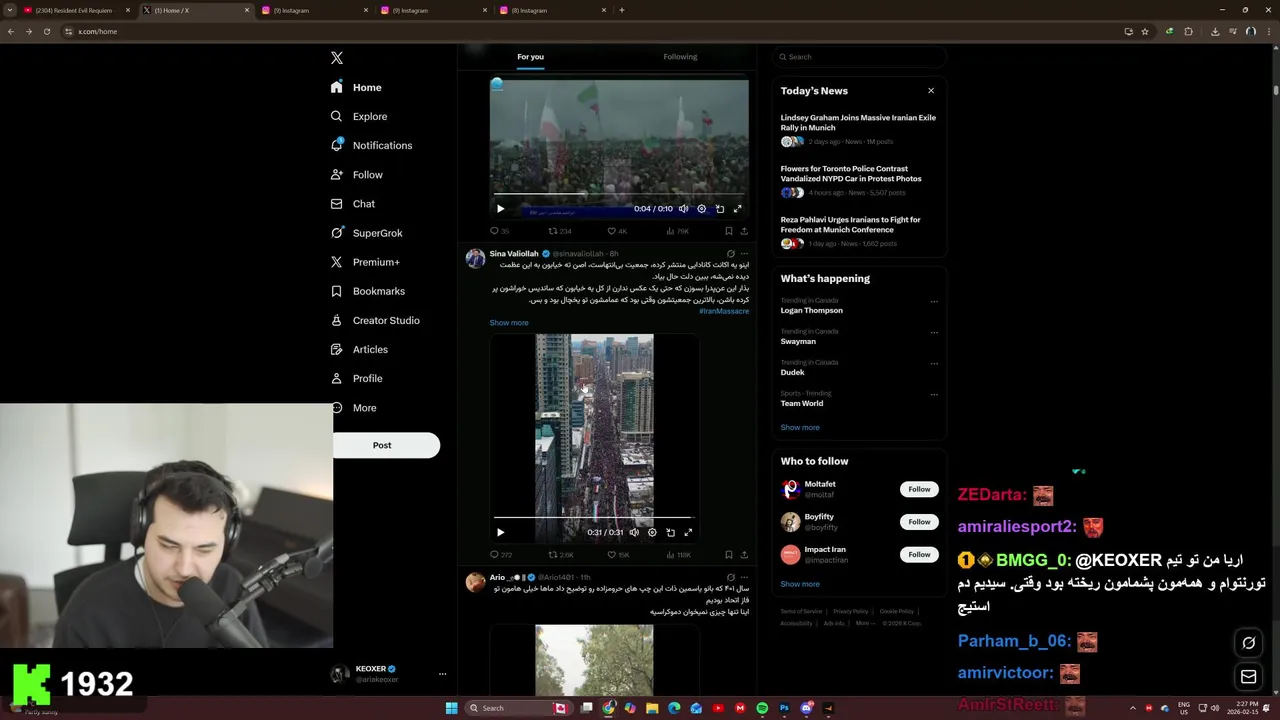
Task: Reload the x.com page
Action: [x=46, y=31]
